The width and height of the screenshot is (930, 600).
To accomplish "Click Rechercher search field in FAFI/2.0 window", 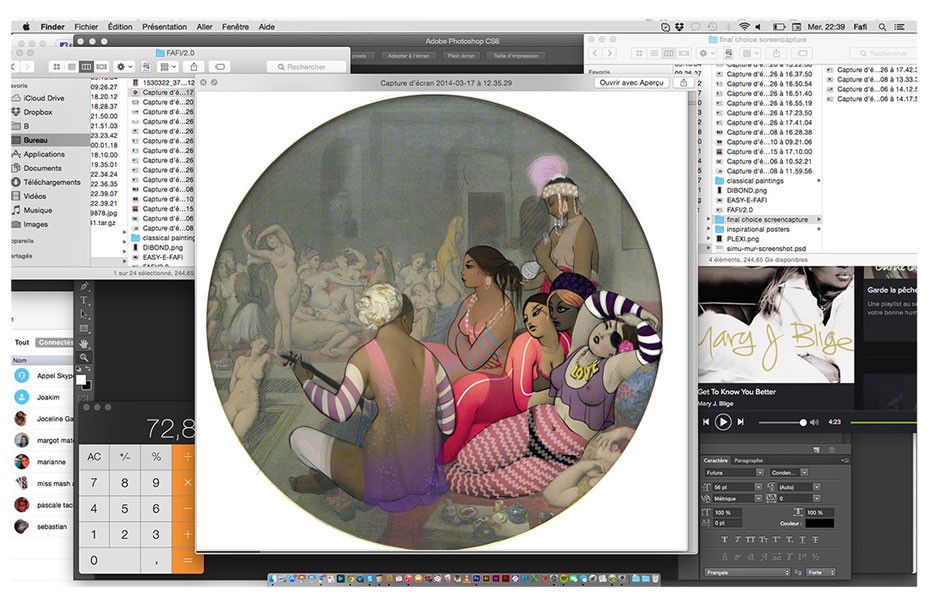I will (306, 67).
